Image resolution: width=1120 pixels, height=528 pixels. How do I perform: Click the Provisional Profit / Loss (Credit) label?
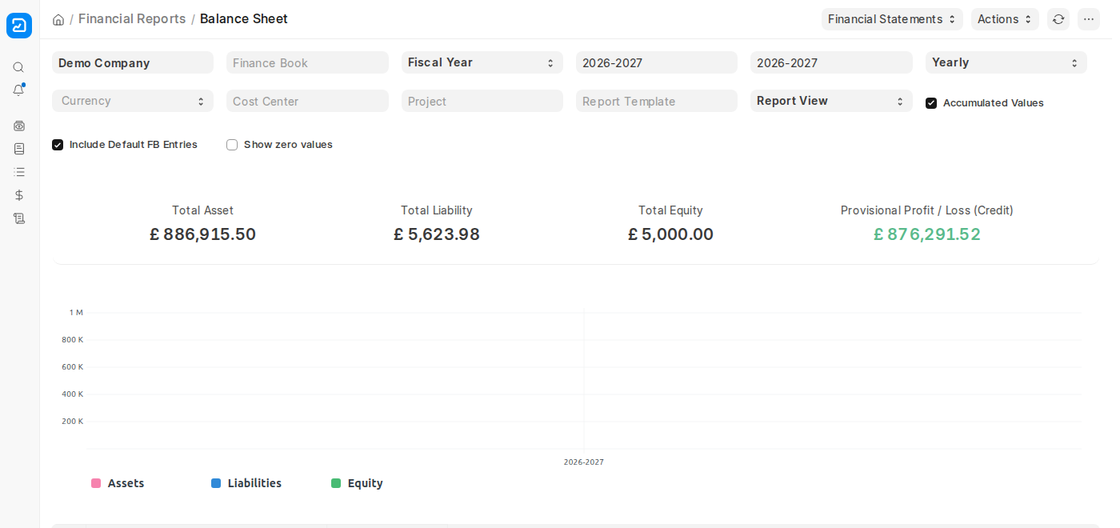tap(927, 211)
